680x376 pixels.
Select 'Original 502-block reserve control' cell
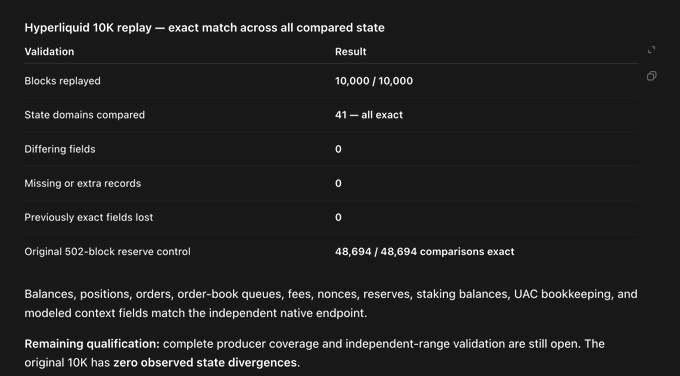108,252
